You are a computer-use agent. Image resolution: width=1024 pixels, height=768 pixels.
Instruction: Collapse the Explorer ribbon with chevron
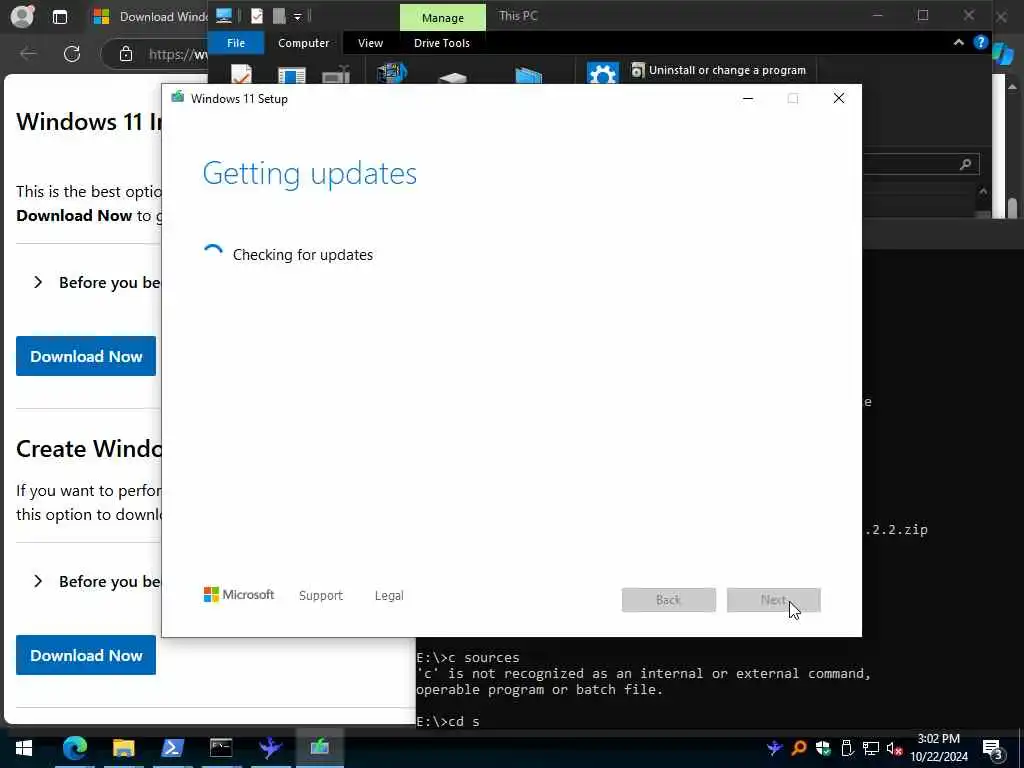959,42
